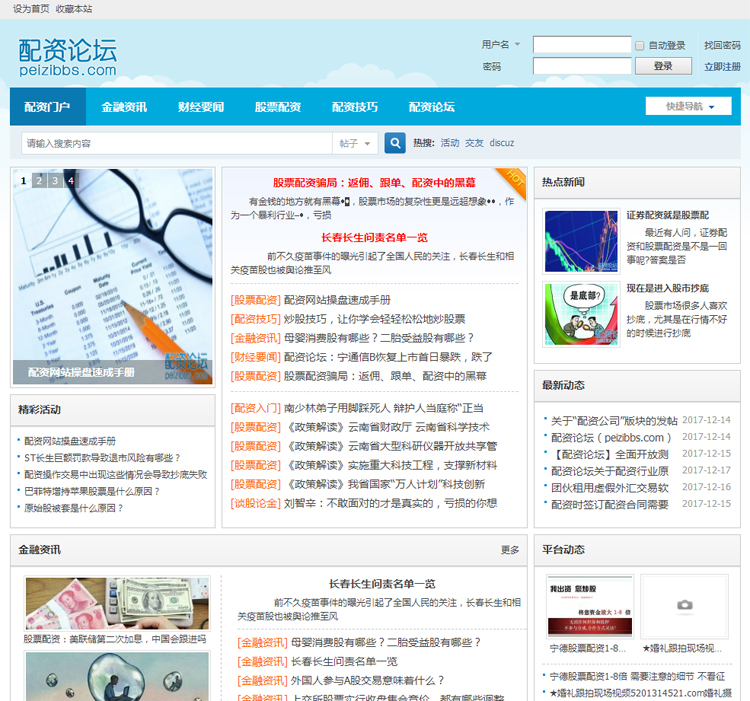Open 证券配资就是股票配 news title
This screenshot has width=750, height=701.
(x=668, y=215)
